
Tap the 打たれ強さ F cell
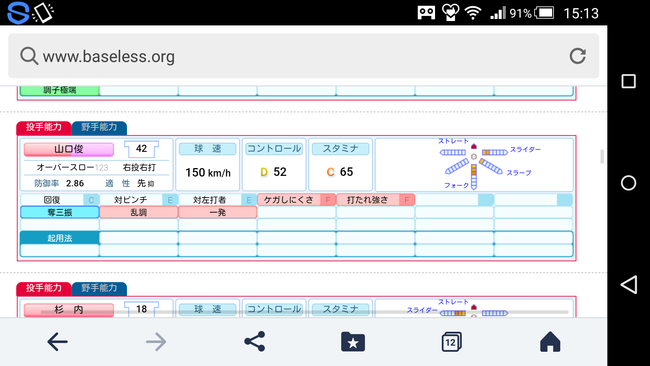[x=376, y=200]
